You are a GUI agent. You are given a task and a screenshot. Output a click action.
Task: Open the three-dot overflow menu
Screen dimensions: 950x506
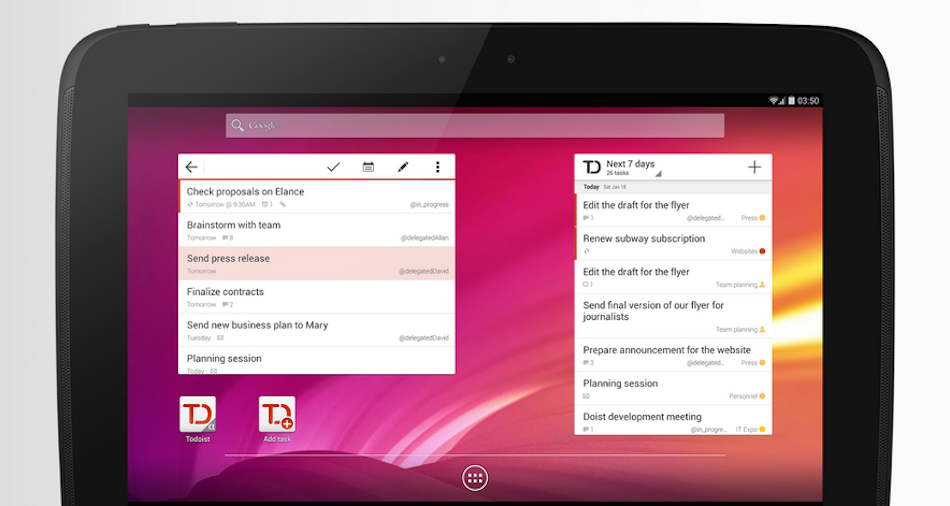point(437,167)
